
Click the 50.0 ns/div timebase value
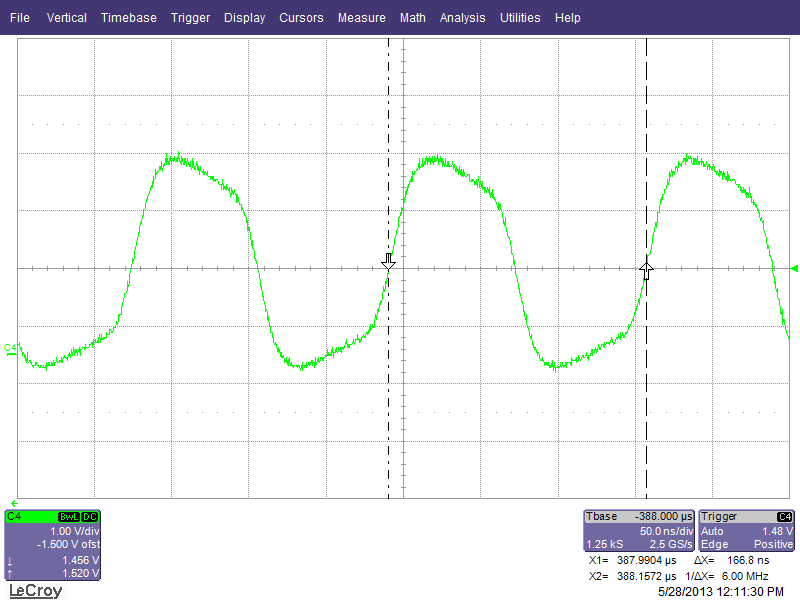[666, 531]
